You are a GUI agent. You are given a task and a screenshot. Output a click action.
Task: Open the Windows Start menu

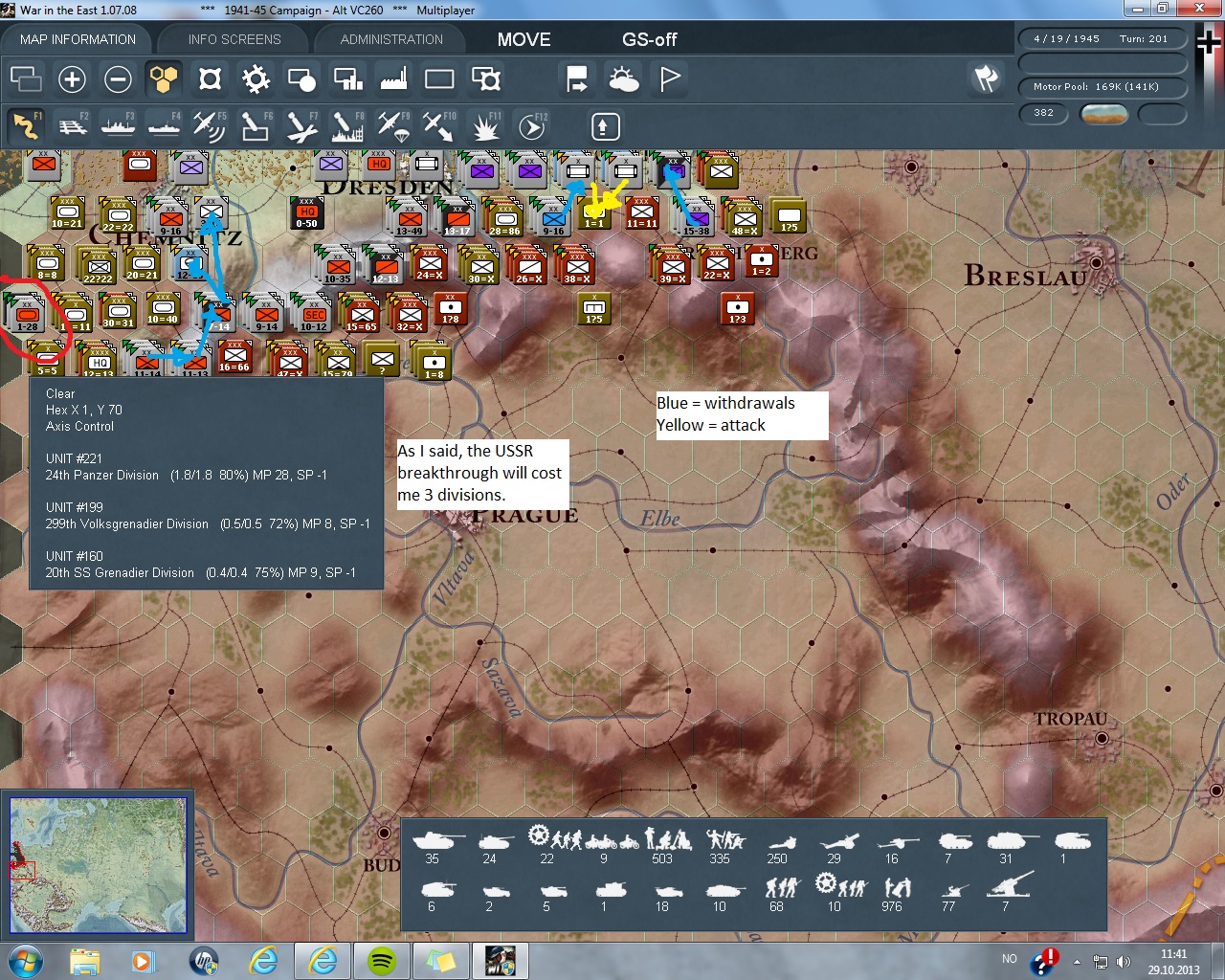[26, 961]
